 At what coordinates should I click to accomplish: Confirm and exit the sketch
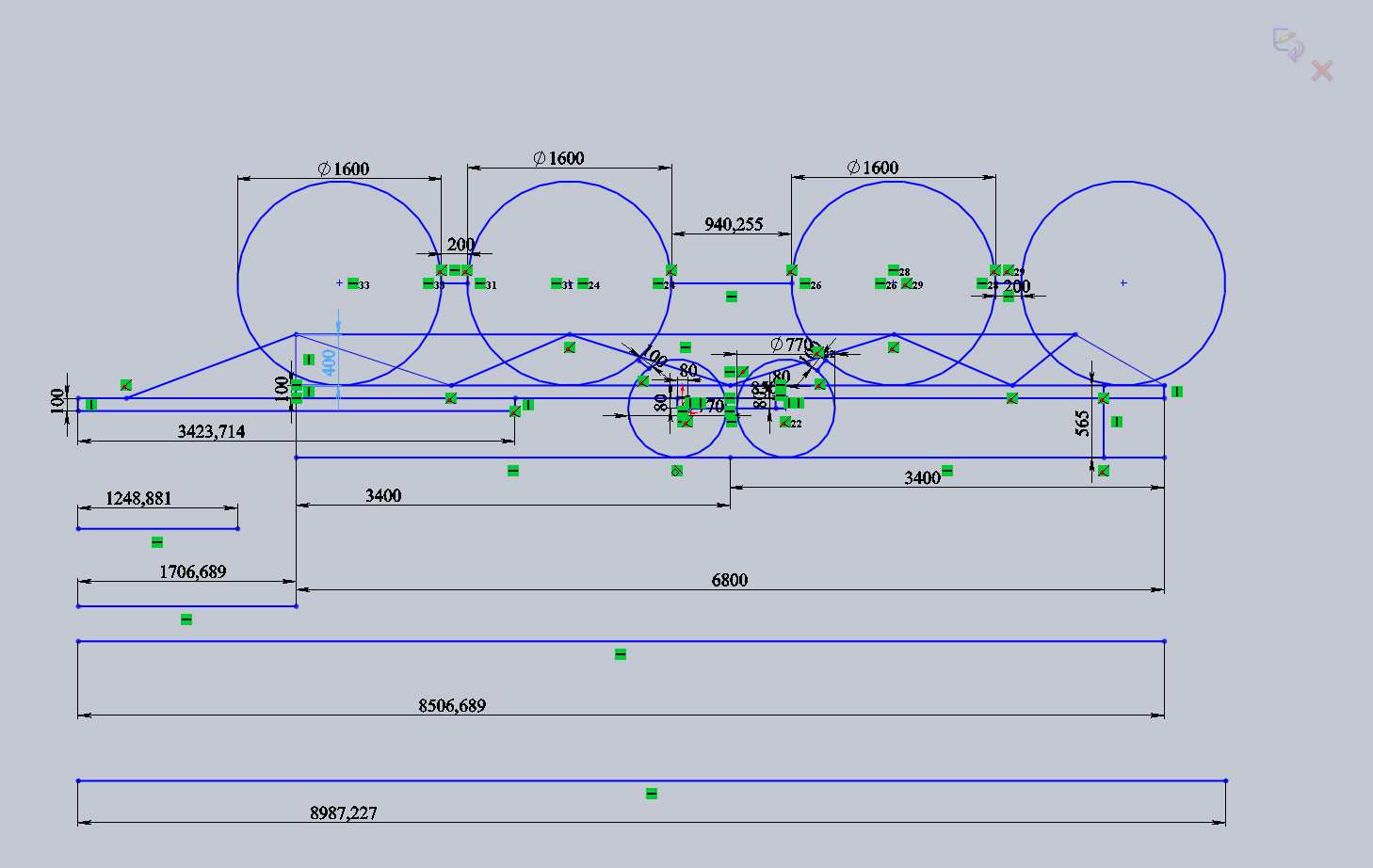click(x=1287, y=43)
